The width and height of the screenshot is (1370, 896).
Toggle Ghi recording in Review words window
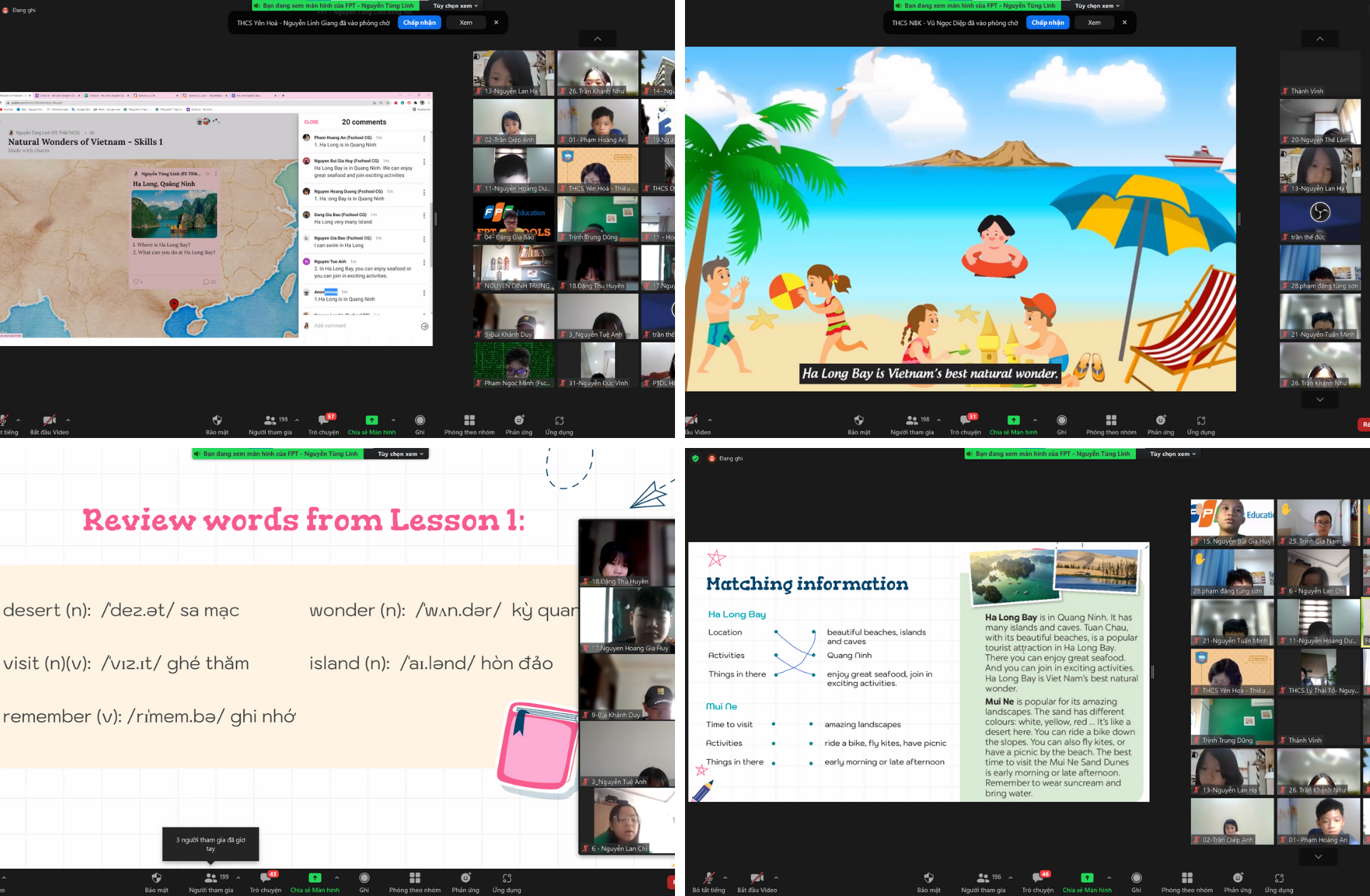coord(364,882)
